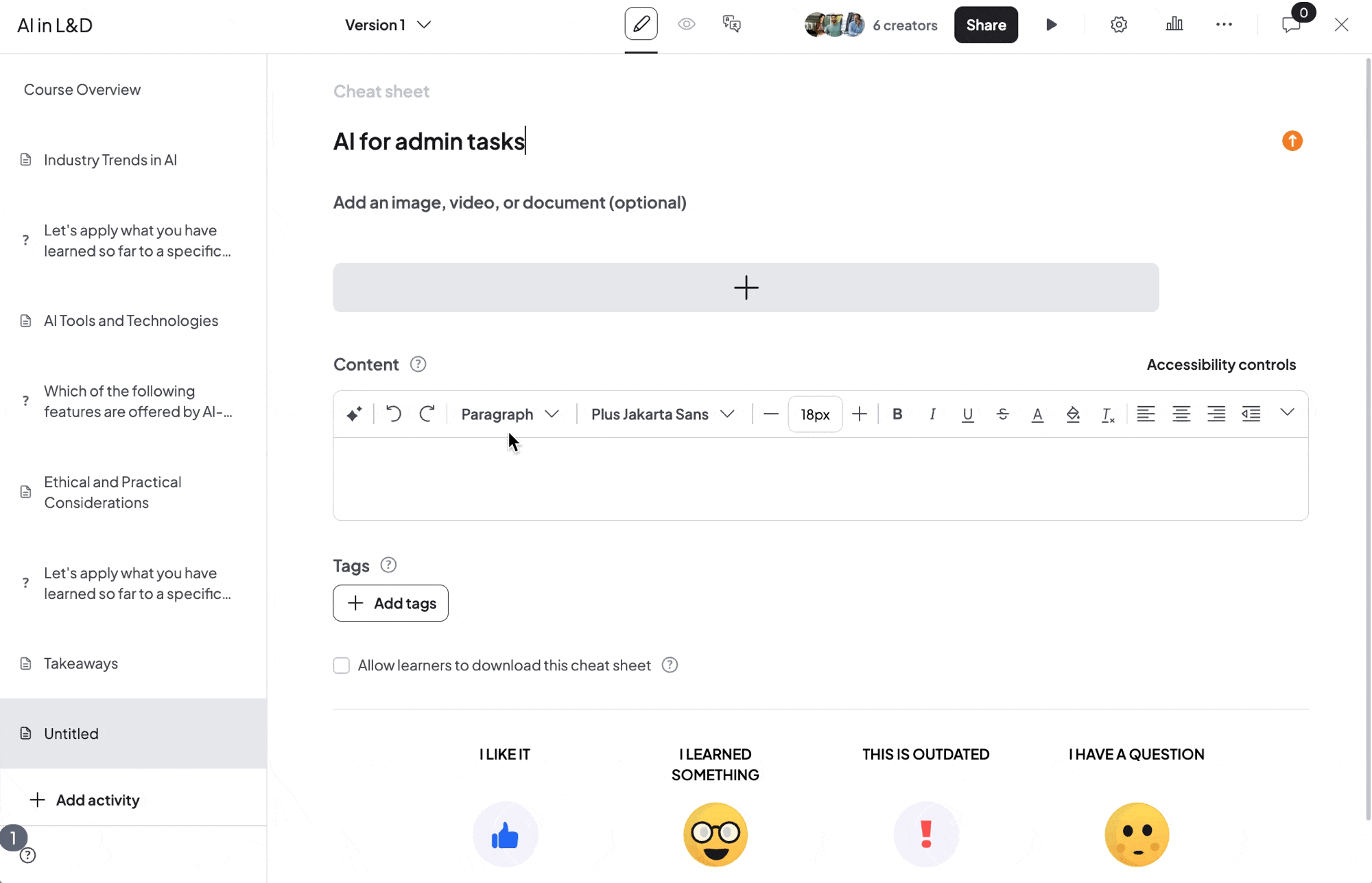Click the I HAVE A QUESTION emoji

pyautogui.click(x=1136, y=835)
